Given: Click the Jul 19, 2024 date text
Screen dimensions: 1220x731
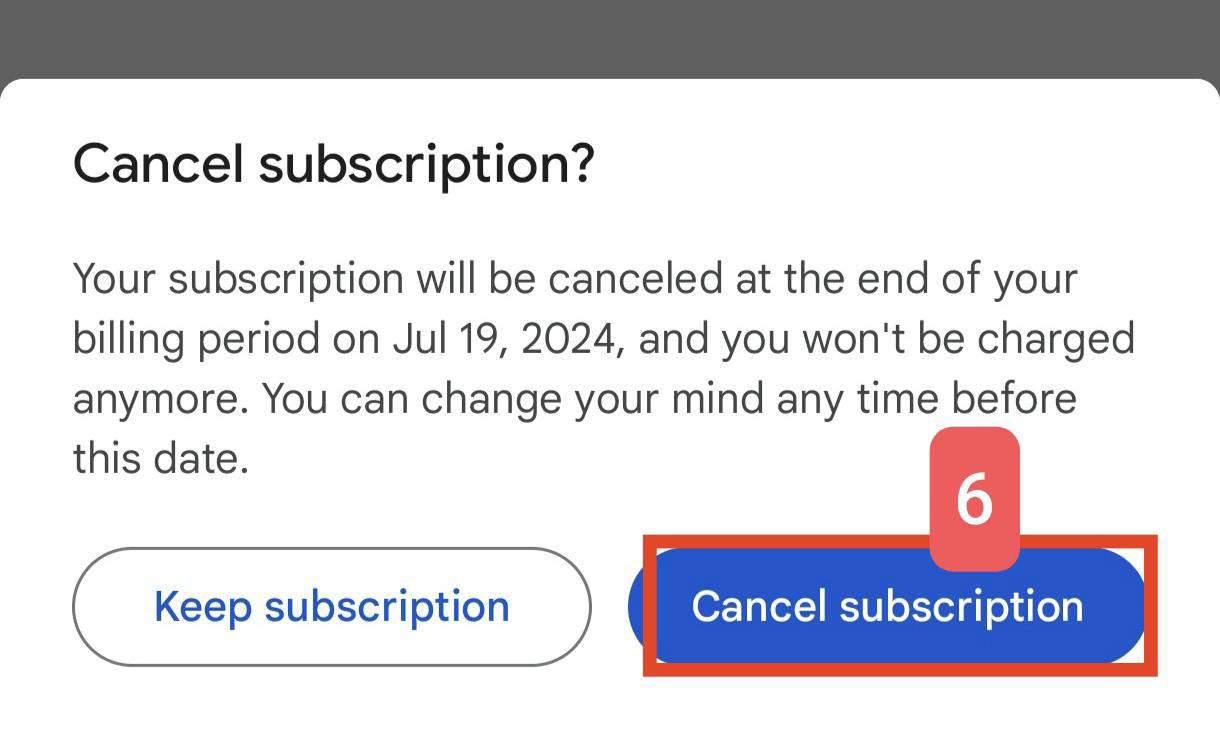Looking at the screenshot, I should click(509, 340).
